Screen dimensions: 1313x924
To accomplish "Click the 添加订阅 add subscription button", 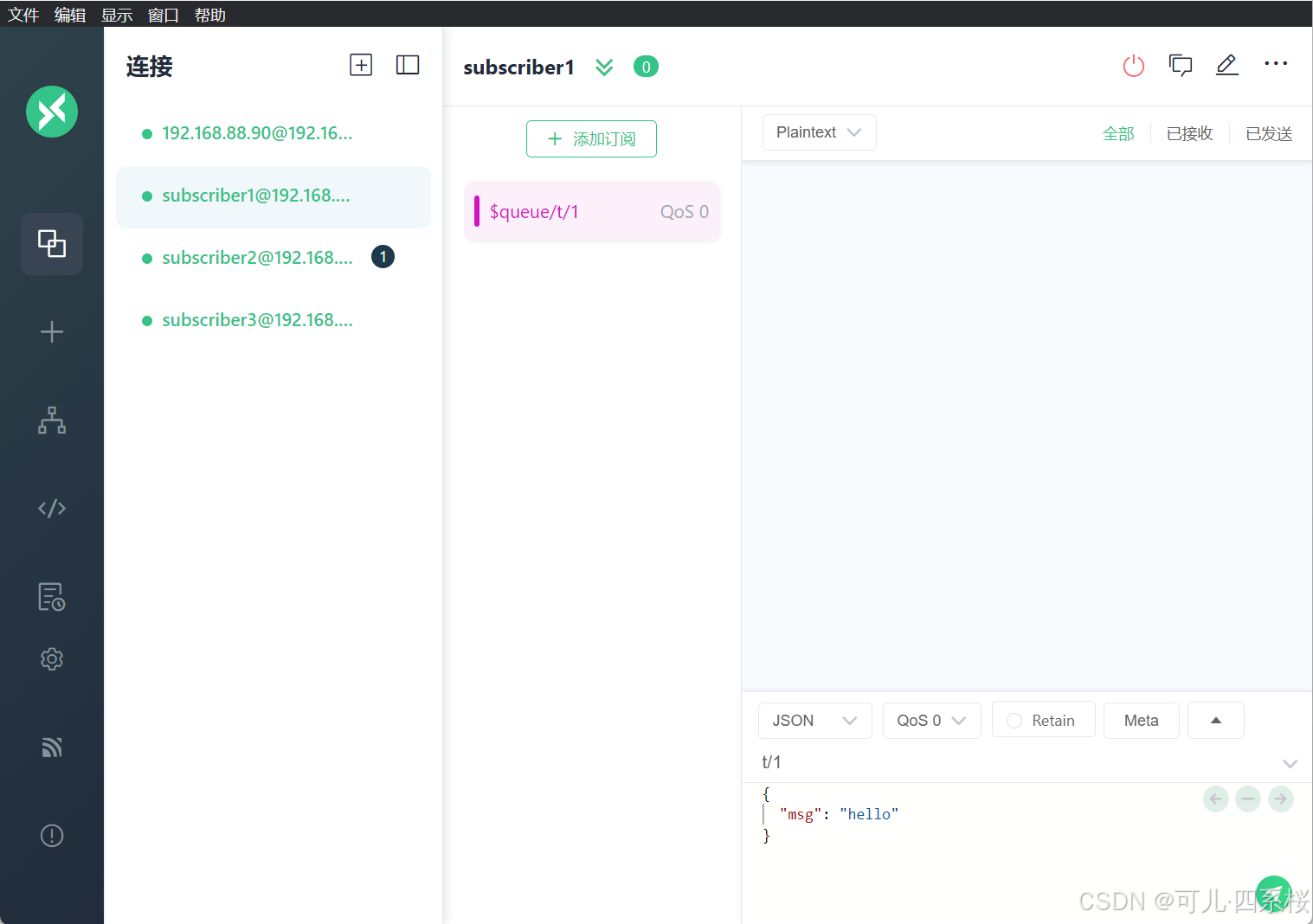I will pos(591,138).
